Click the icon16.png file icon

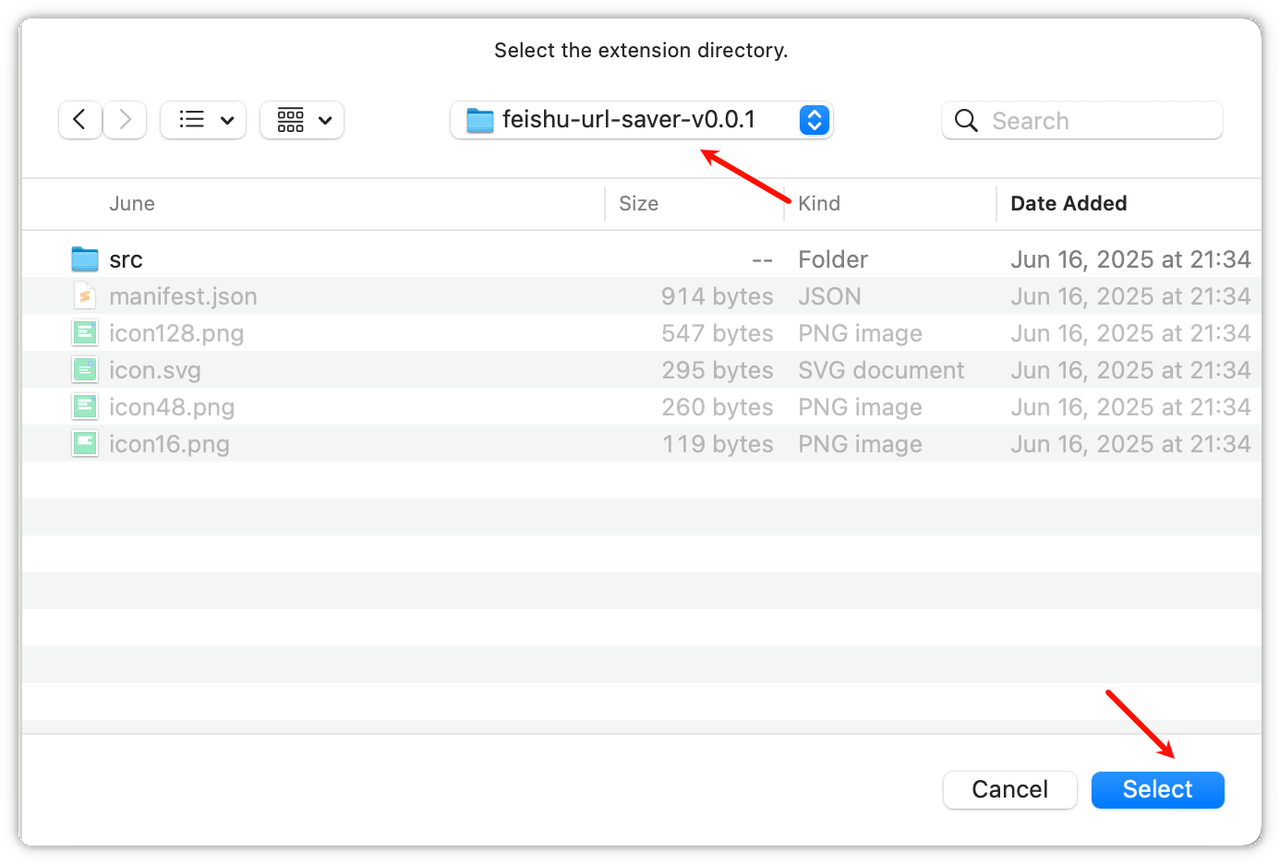(85, 445)
